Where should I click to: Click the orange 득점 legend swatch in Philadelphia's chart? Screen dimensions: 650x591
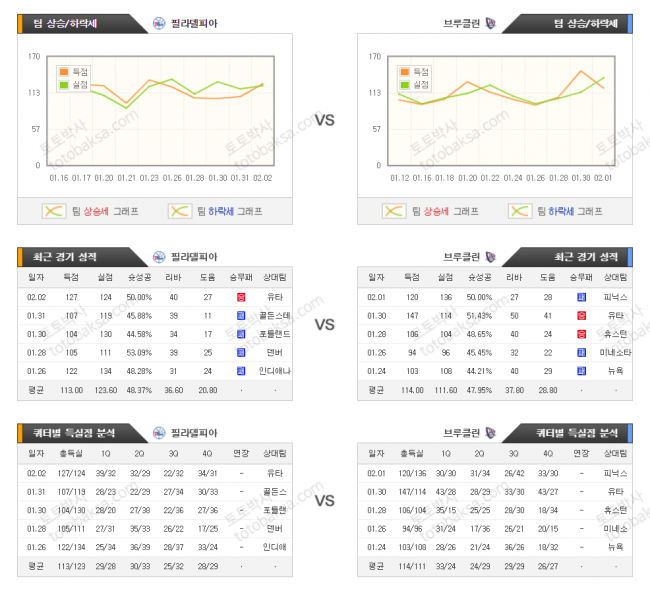tap(62, 72)
